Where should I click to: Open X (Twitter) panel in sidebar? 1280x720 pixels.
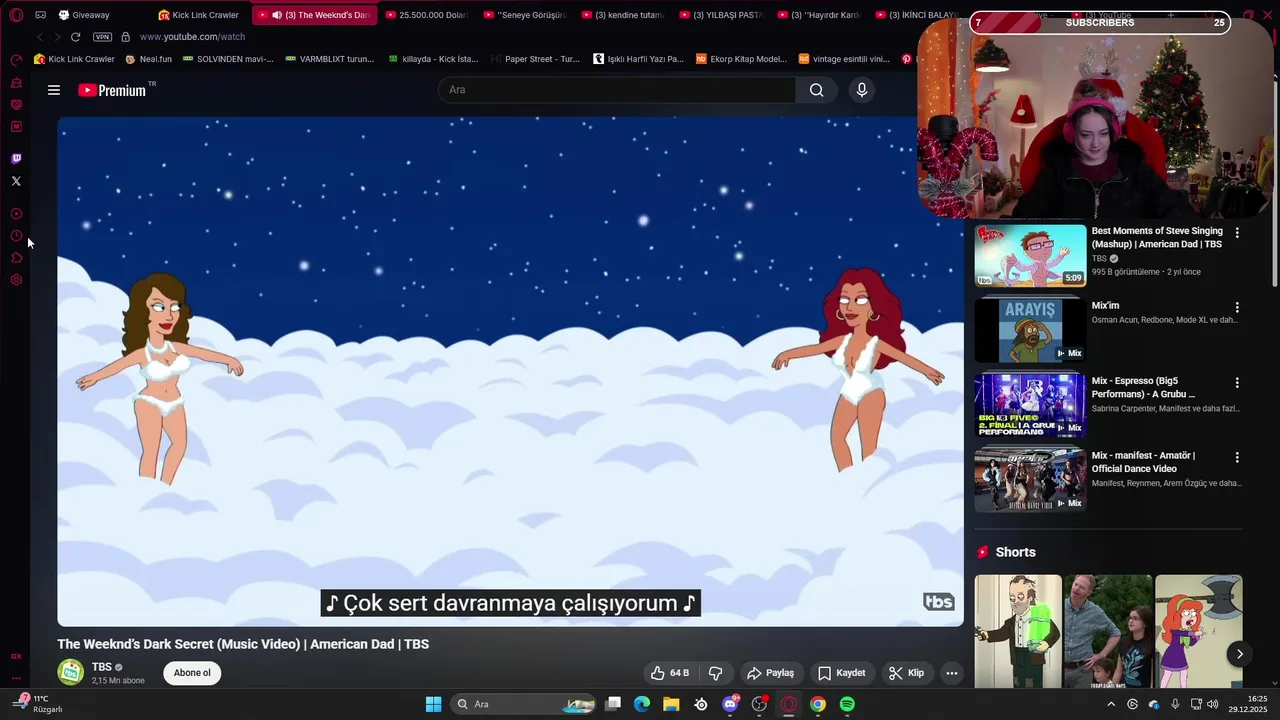point(16,181)
